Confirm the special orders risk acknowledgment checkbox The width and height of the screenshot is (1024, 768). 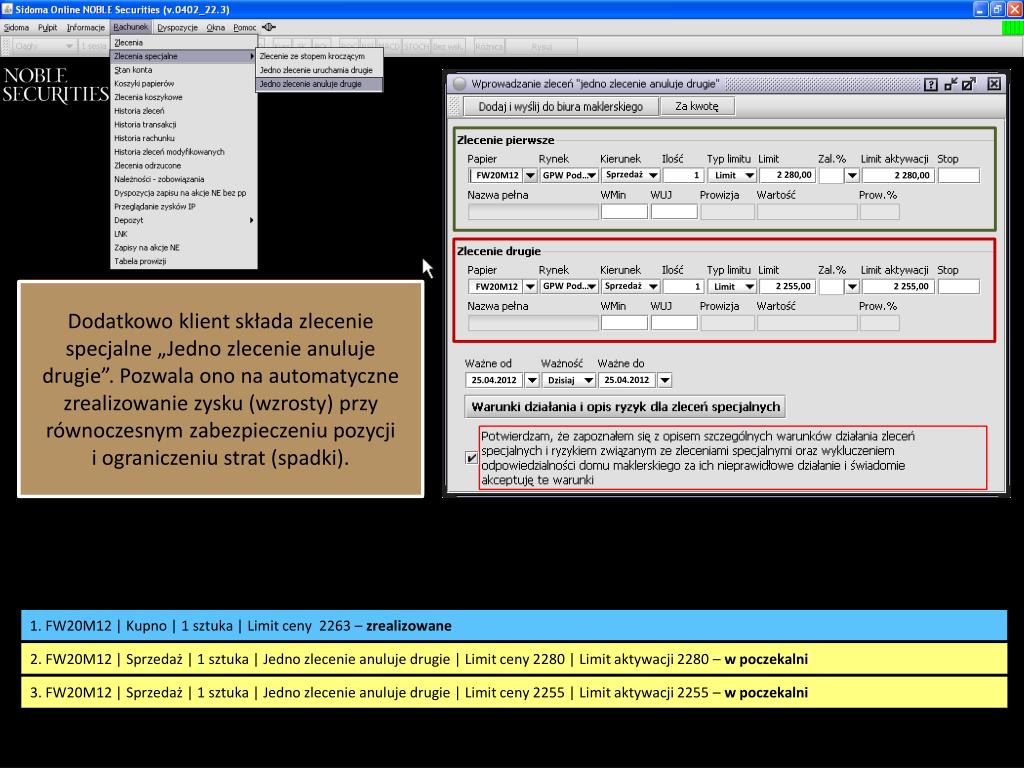(472, 458)
